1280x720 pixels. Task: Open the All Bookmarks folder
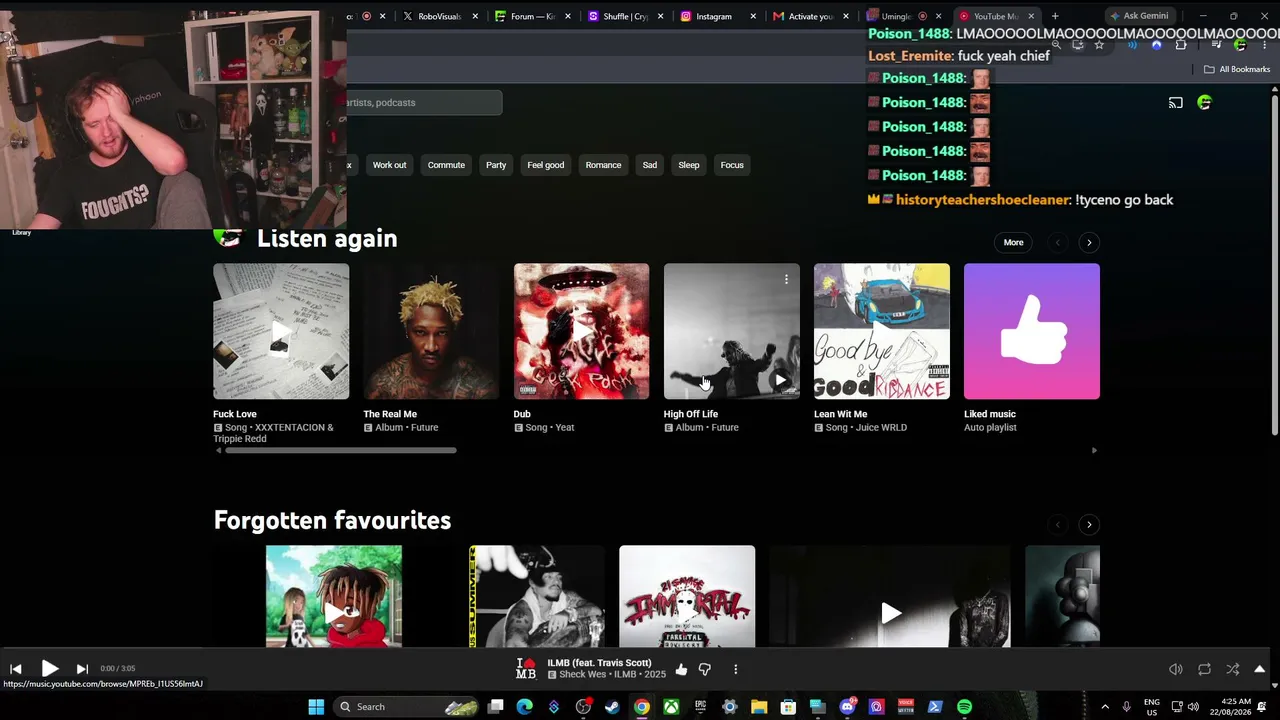coord(1237,69)
